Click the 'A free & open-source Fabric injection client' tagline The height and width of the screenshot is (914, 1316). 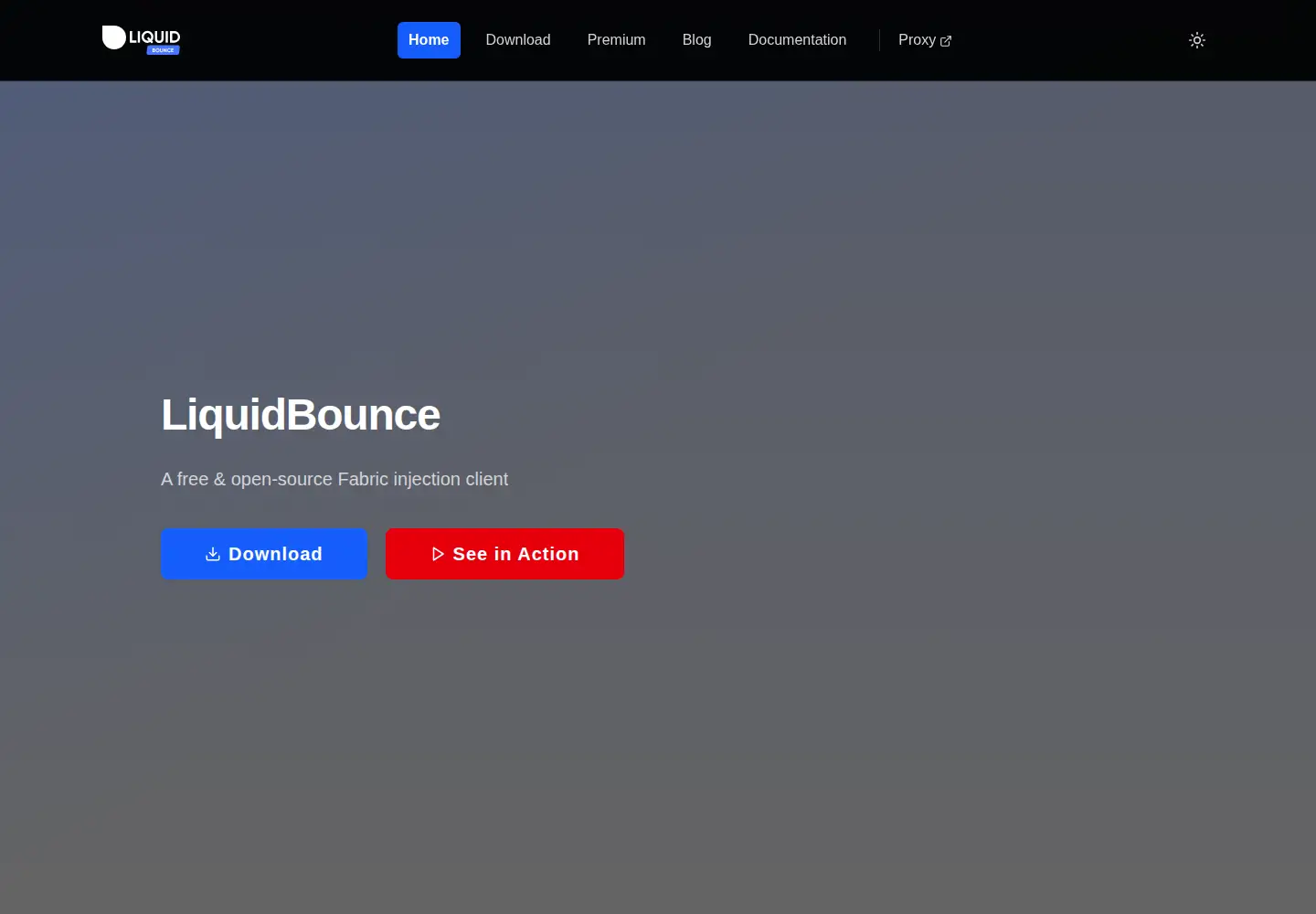tap(334, 479)
